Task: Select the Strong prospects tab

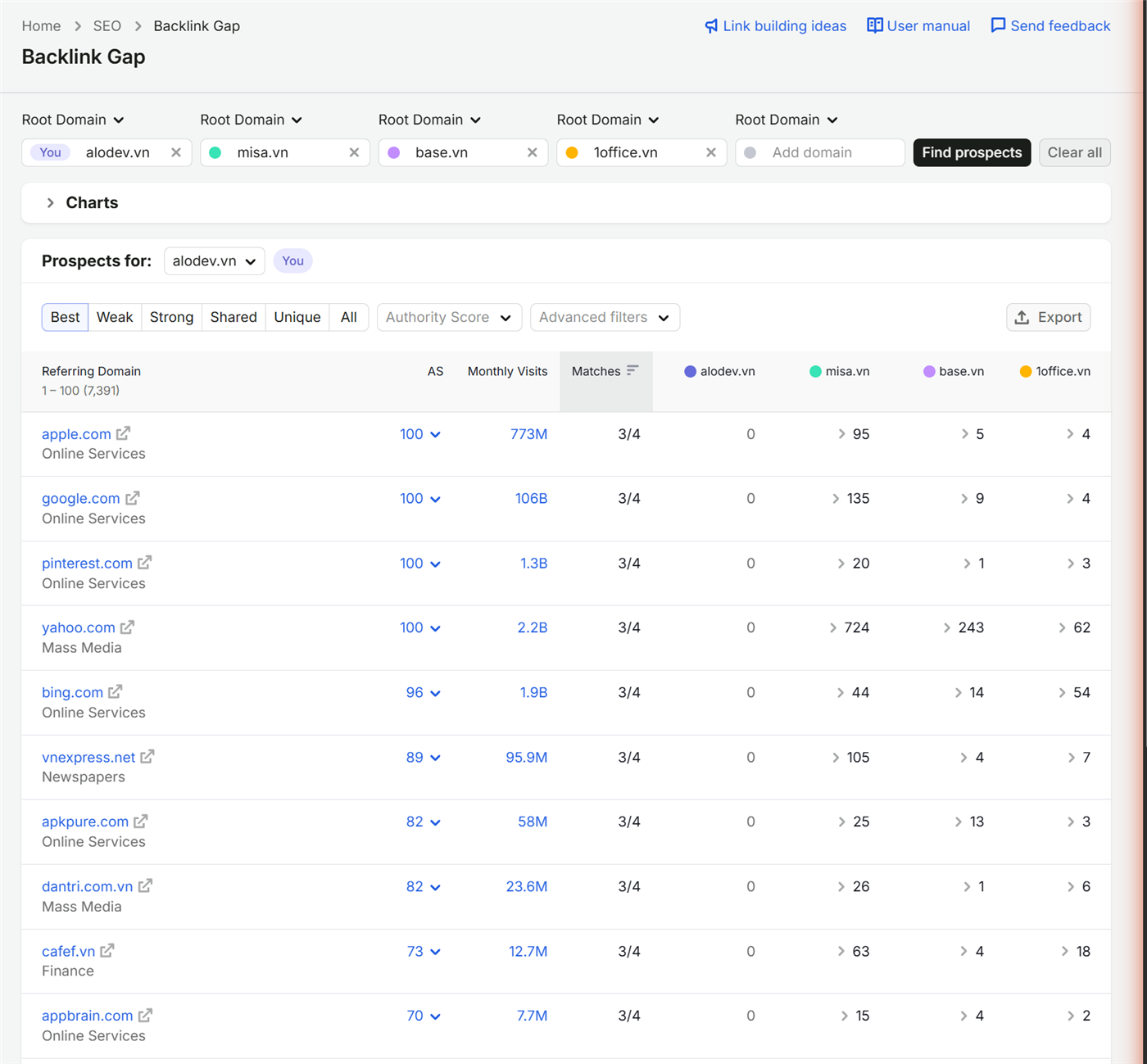Action: (171, 318)
